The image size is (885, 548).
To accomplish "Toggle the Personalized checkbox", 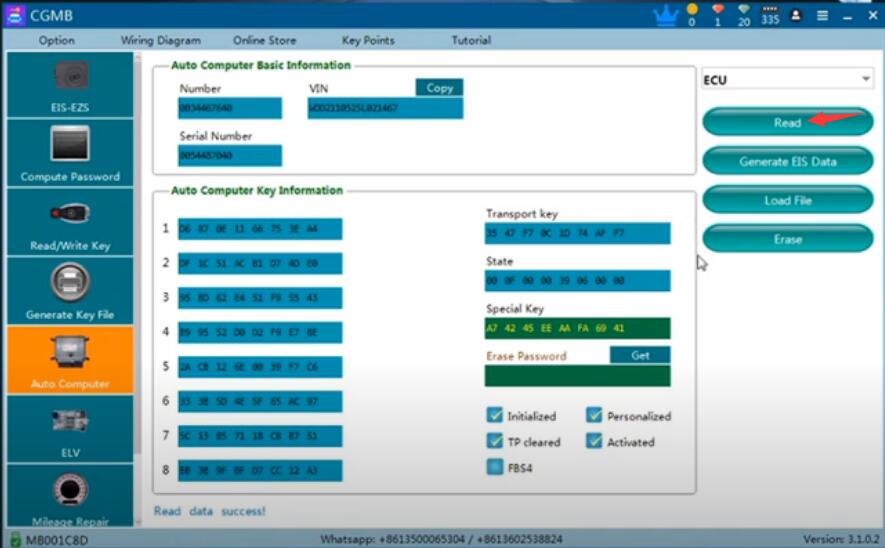I will coord(594,415).
